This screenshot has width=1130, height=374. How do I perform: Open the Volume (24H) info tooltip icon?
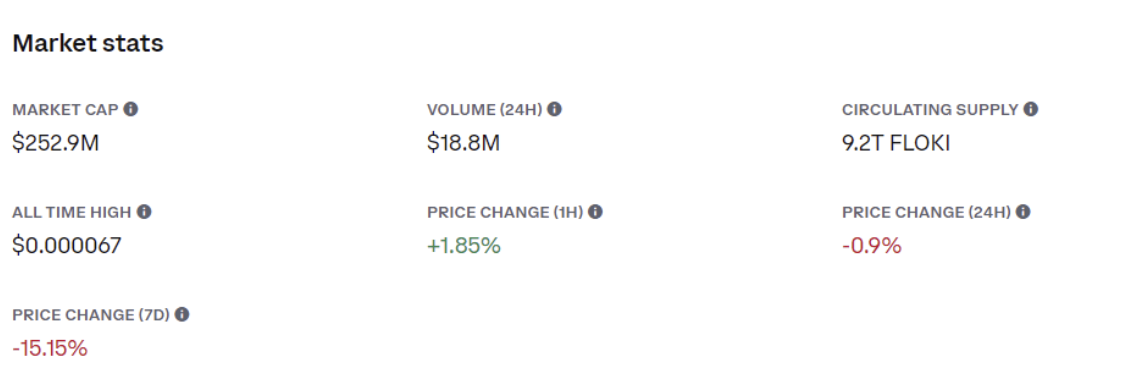click(x=554, y=110)
